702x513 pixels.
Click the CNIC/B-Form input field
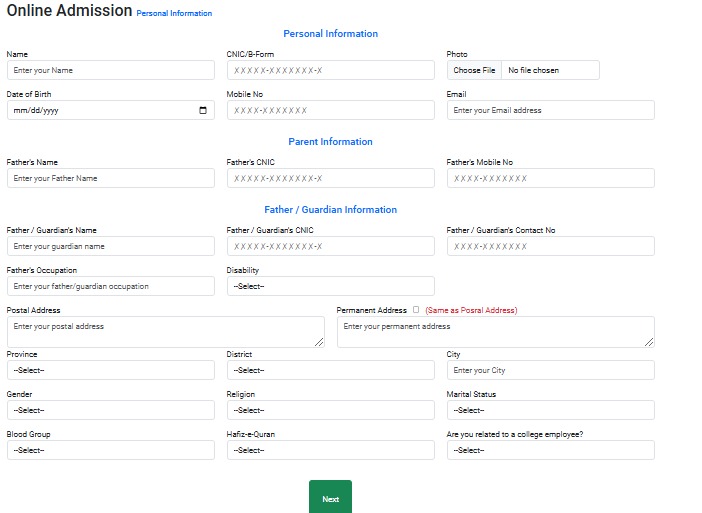pos(330,70)
